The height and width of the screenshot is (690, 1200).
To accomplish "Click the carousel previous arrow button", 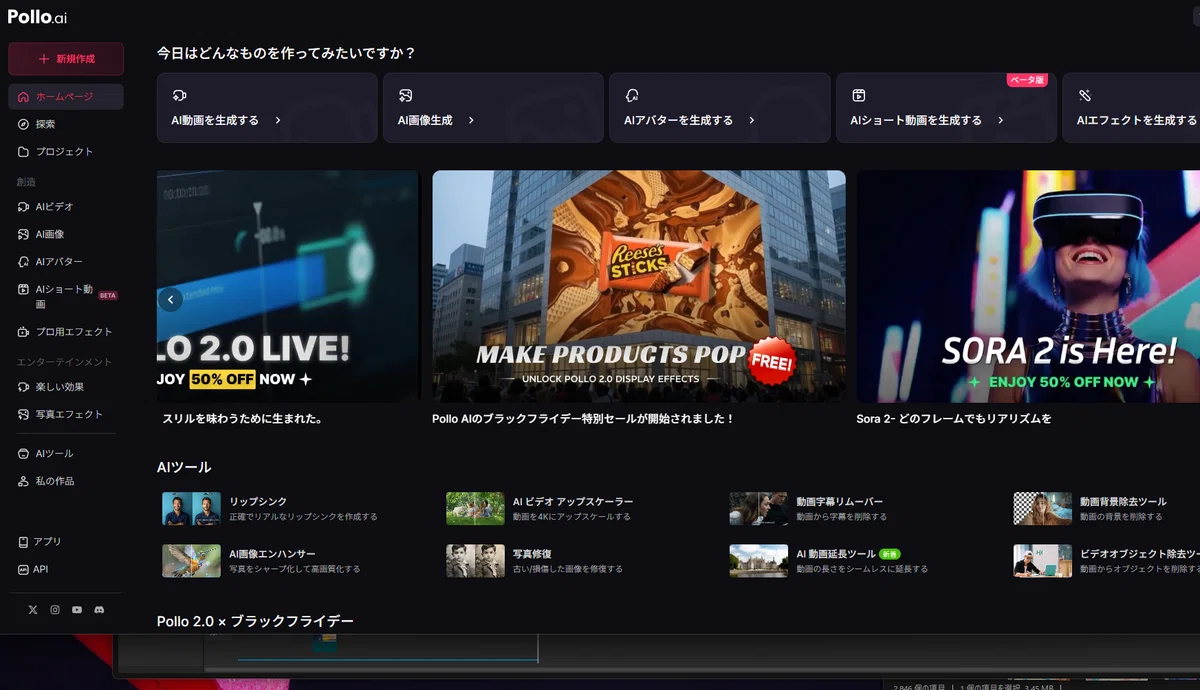I will (x=171, y=298).
